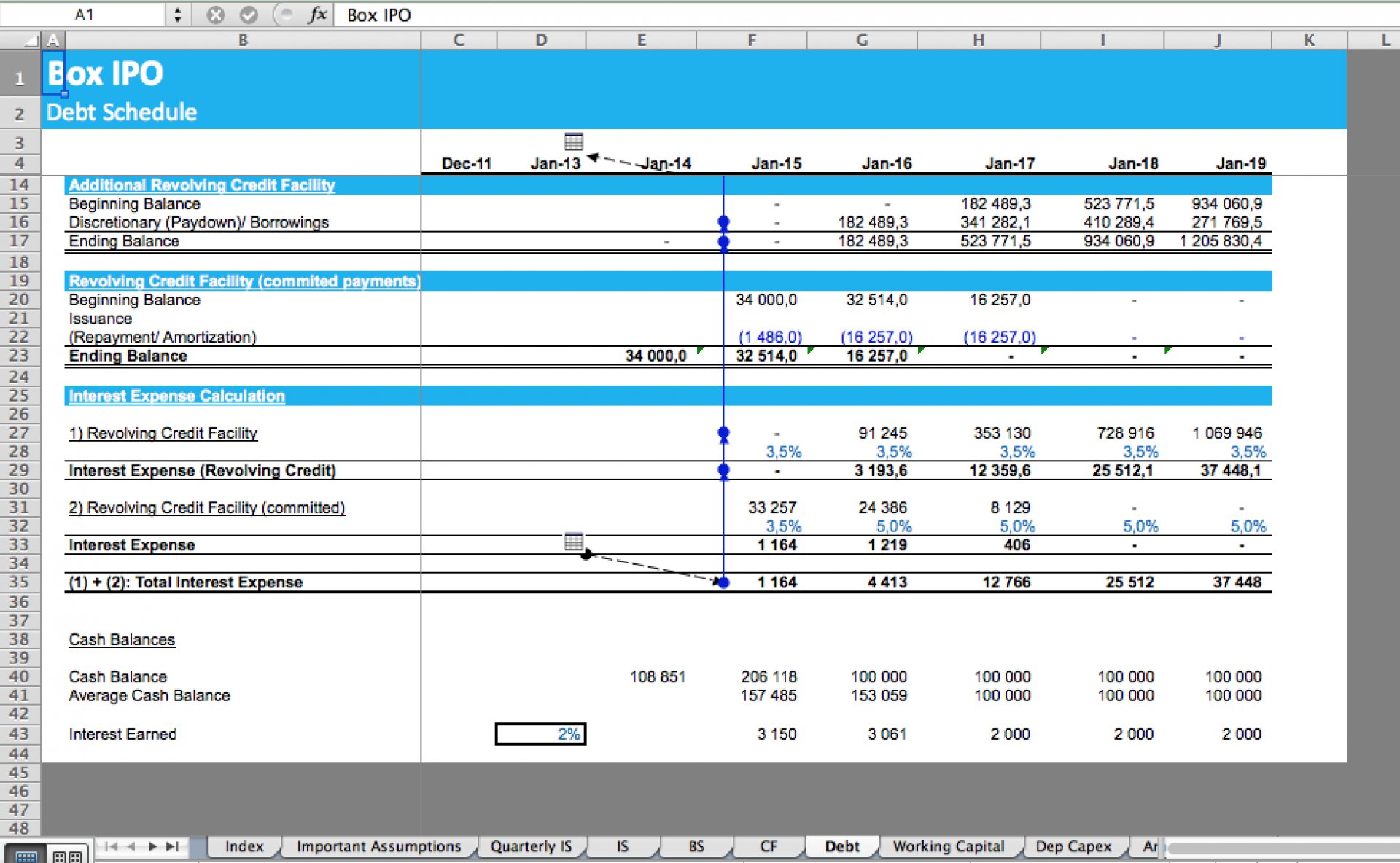The height and width of the screenshot is (863, 1400).
Task: Select column B header
Action: (243, 41)
